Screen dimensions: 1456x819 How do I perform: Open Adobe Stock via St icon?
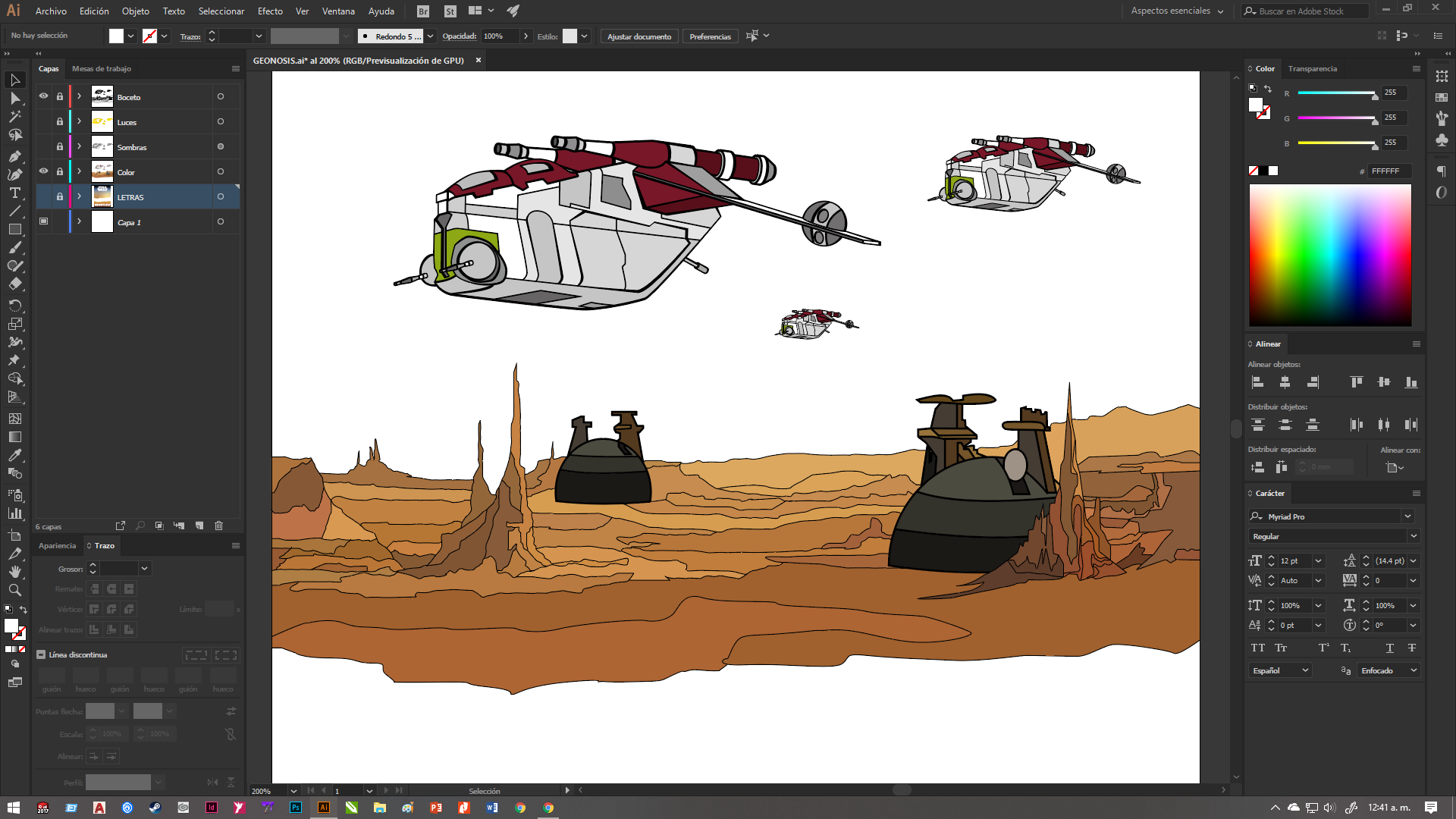[450, 11]
